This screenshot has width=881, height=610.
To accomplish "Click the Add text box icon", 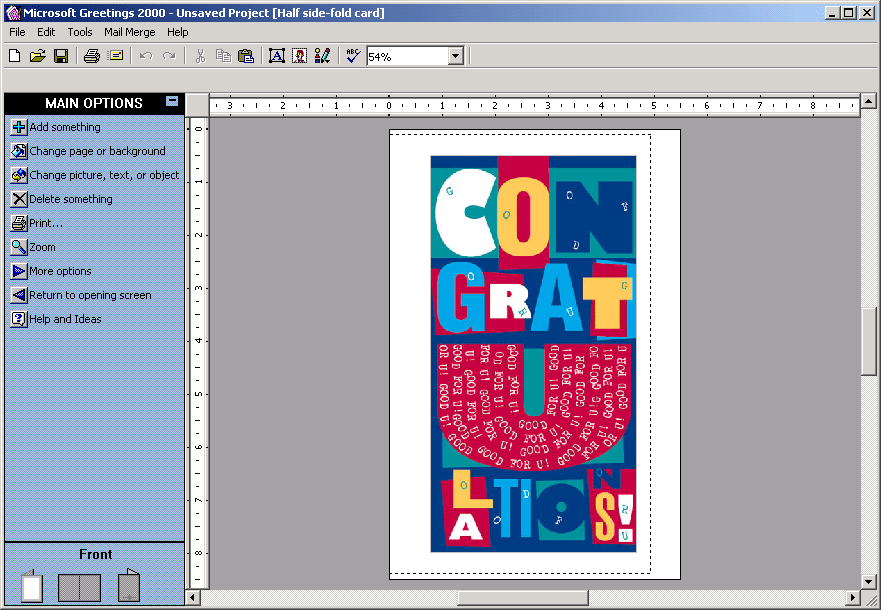I will pyautogui.click(x=276, y=56).
